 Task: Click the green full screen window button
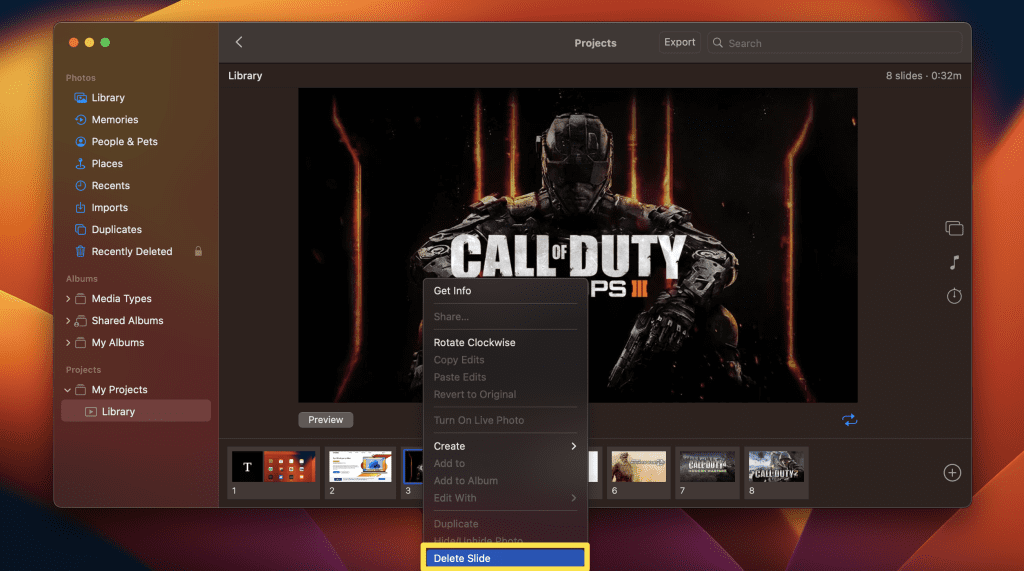pyautogui.click(x=105, y=42)
